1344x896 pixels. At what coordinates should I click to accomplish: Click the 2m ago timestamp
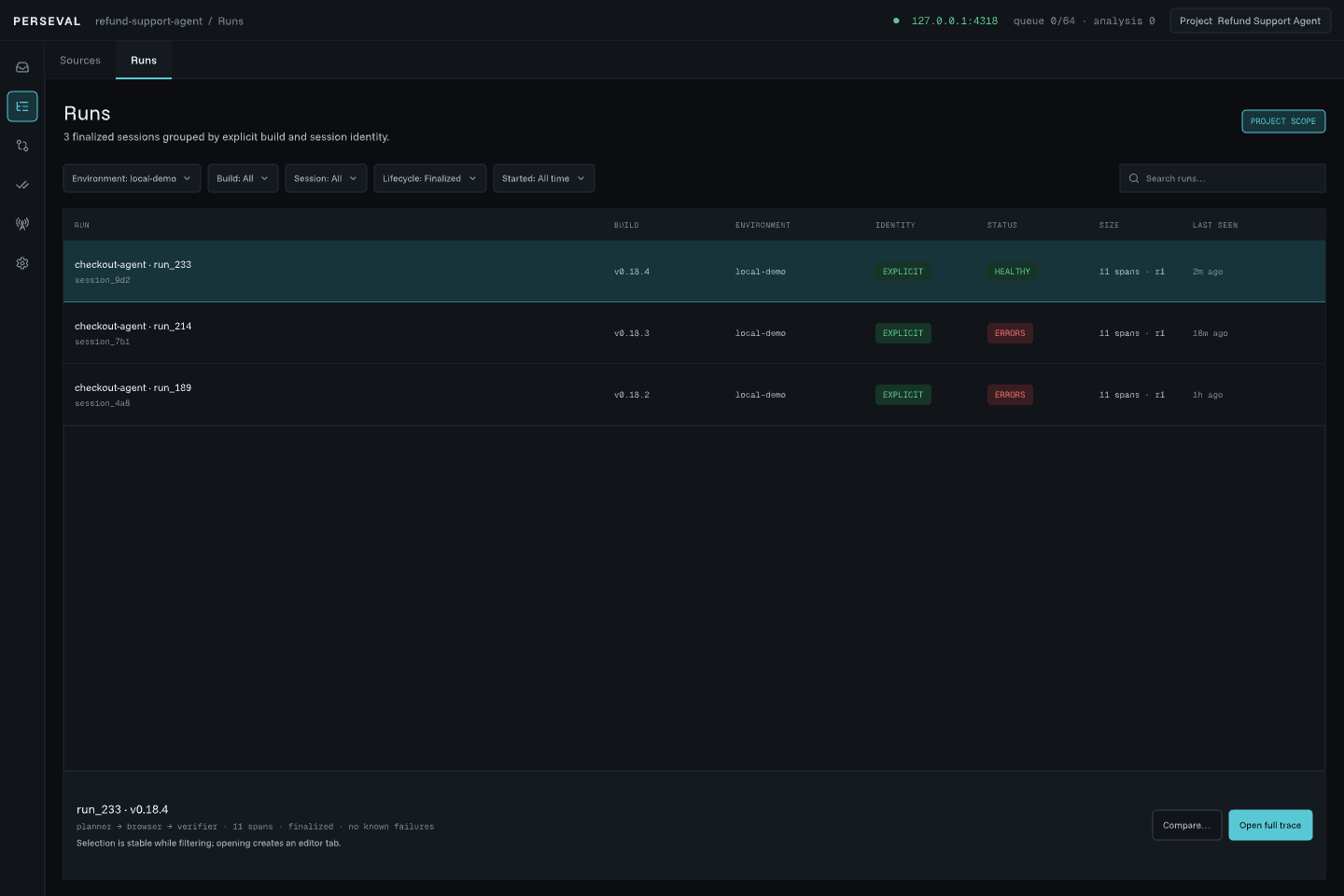click(x=1208, y=272)
